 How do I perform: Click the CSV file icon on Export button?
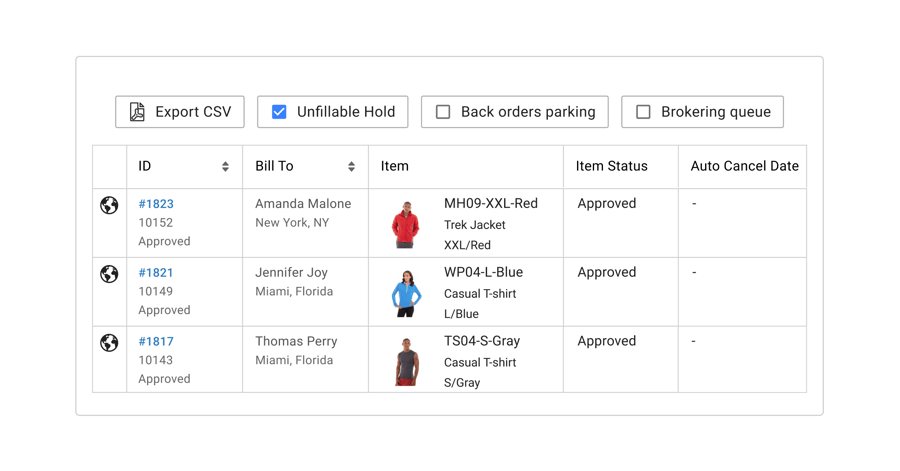point(138,112)
